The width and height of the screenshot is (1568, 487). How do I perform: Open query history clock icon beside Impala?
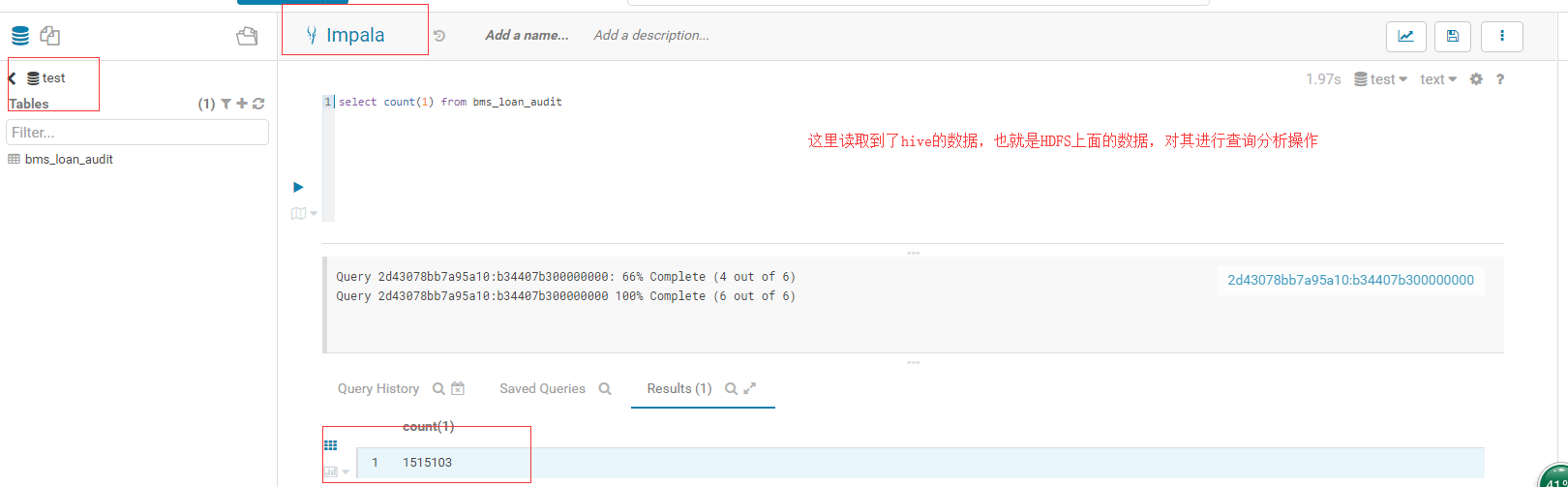point(439,36)
